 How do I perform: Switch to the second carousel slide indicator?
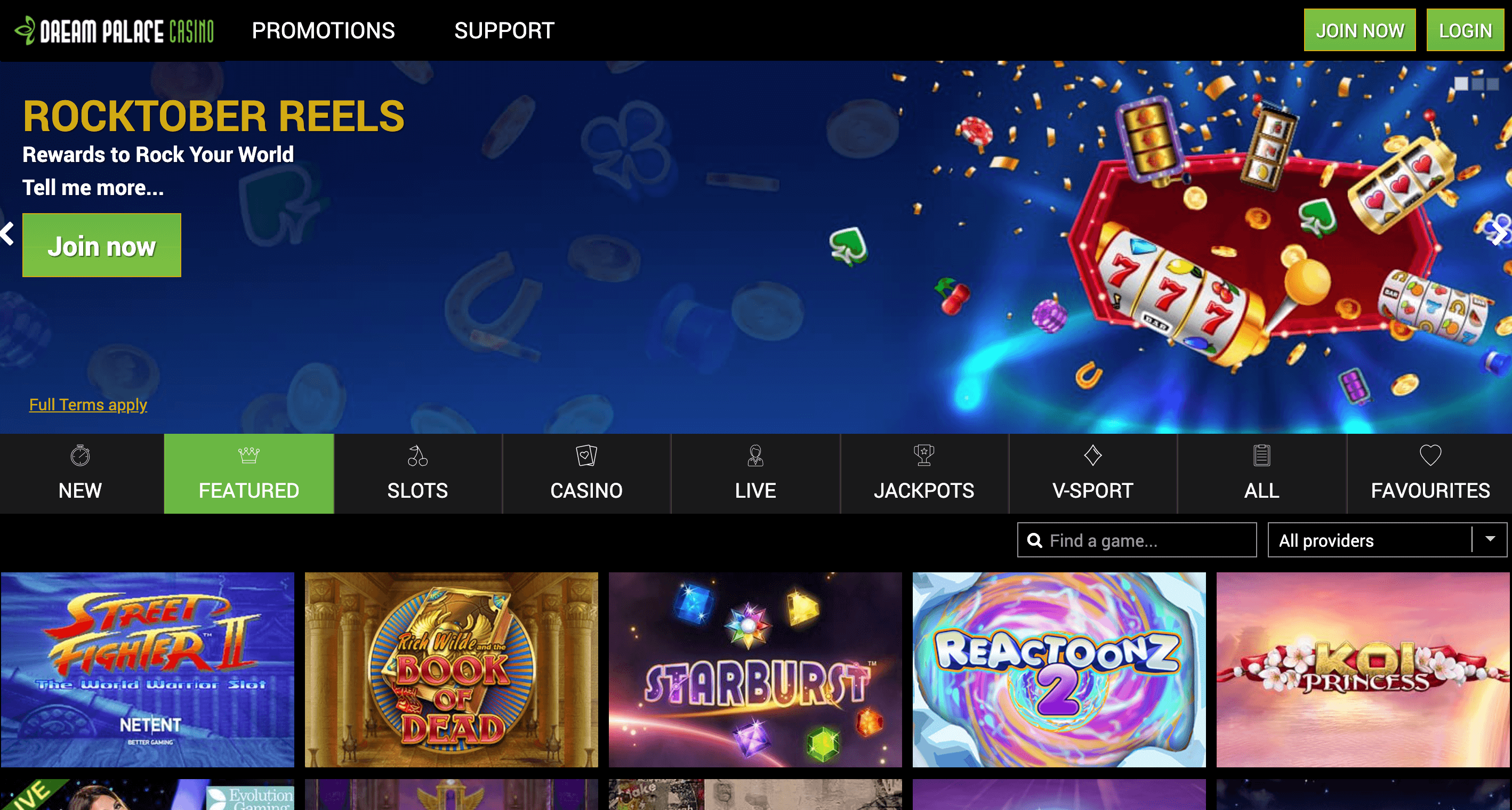(1478, 84)
